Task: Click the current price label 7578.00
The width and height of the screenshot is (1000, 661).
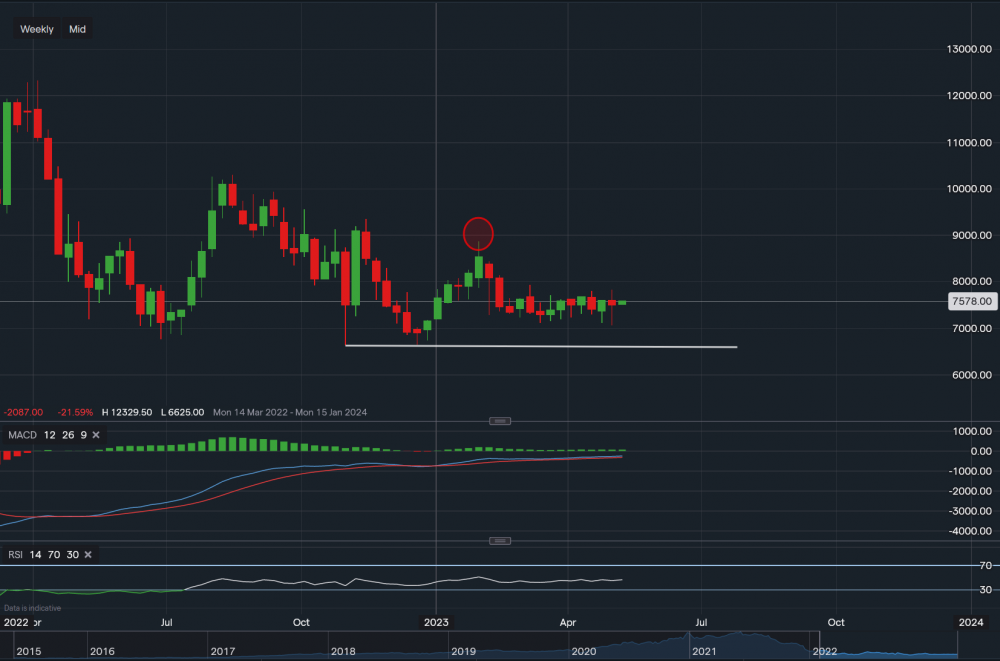Action: tap(971, 301)
